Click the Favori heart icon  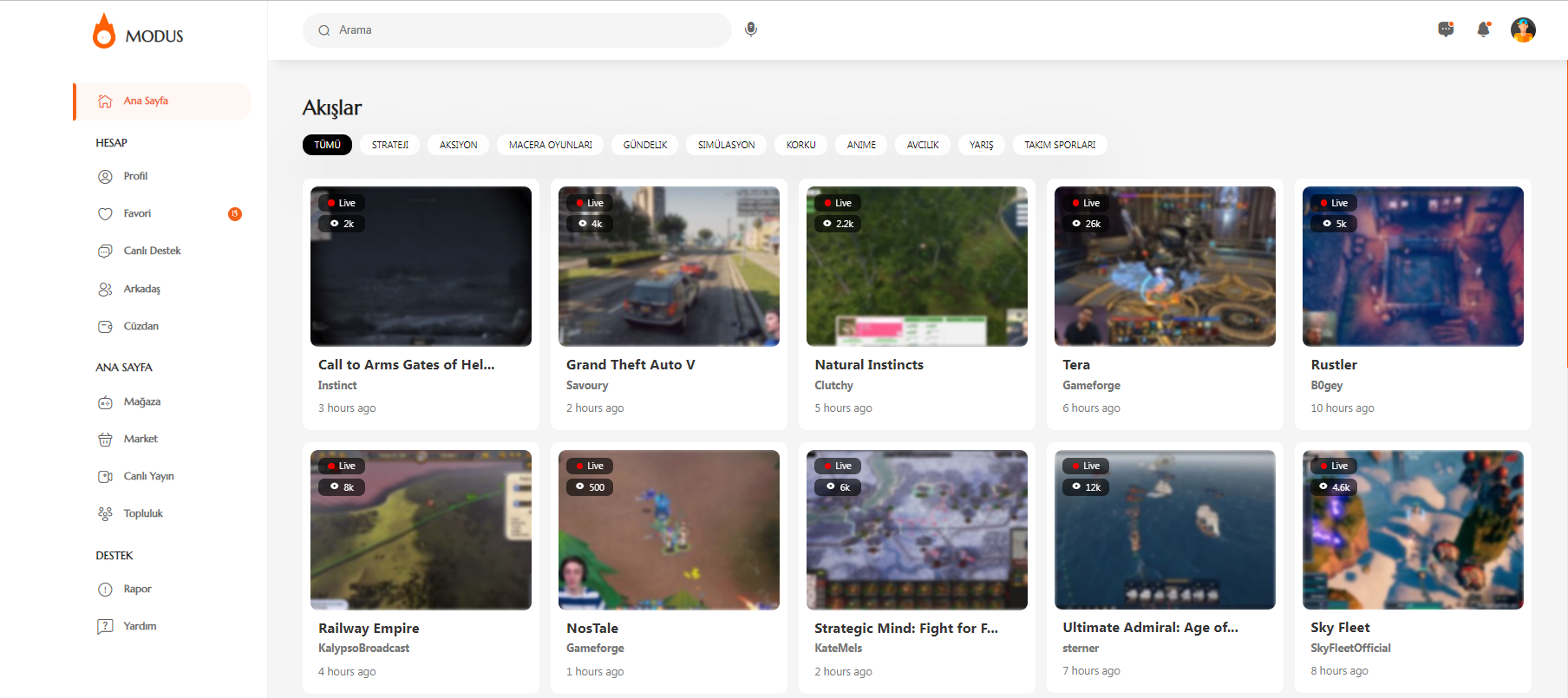[105, 214]
